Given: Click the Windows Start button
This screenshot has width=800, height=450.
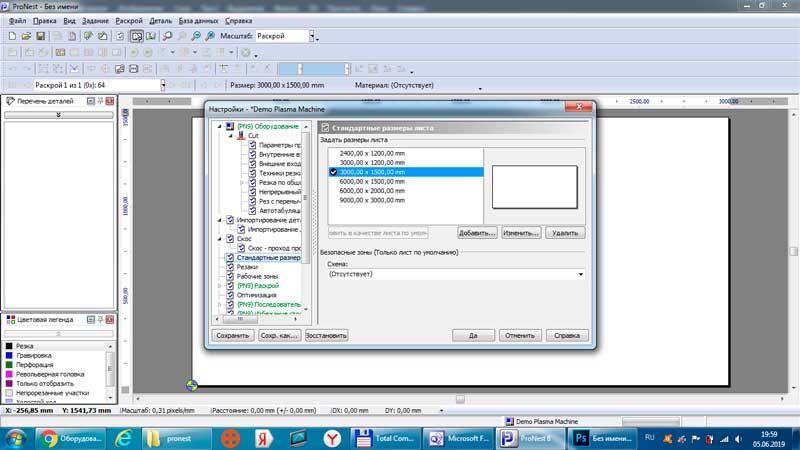Looking at the screenshot, I should [16, 438].
